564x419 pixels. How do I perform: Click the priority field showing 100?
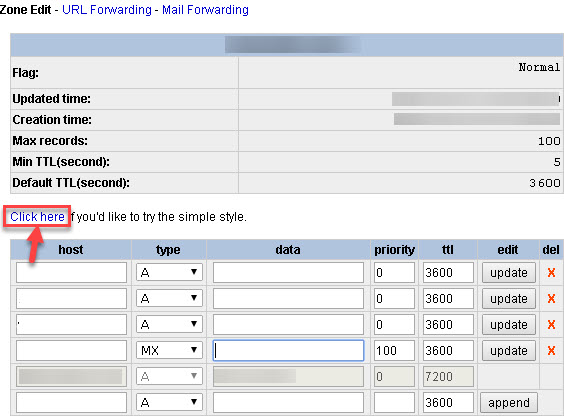click(x=394, y=350)
